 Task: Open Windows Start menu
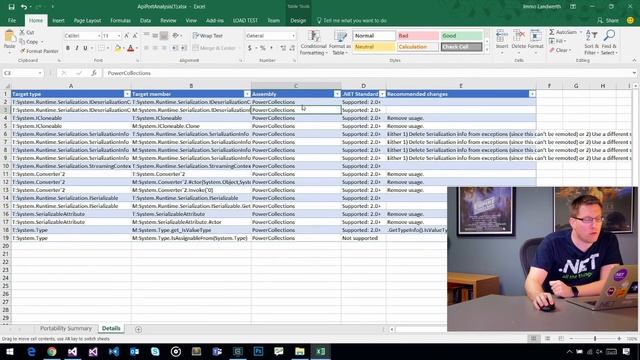coord(9,351)
